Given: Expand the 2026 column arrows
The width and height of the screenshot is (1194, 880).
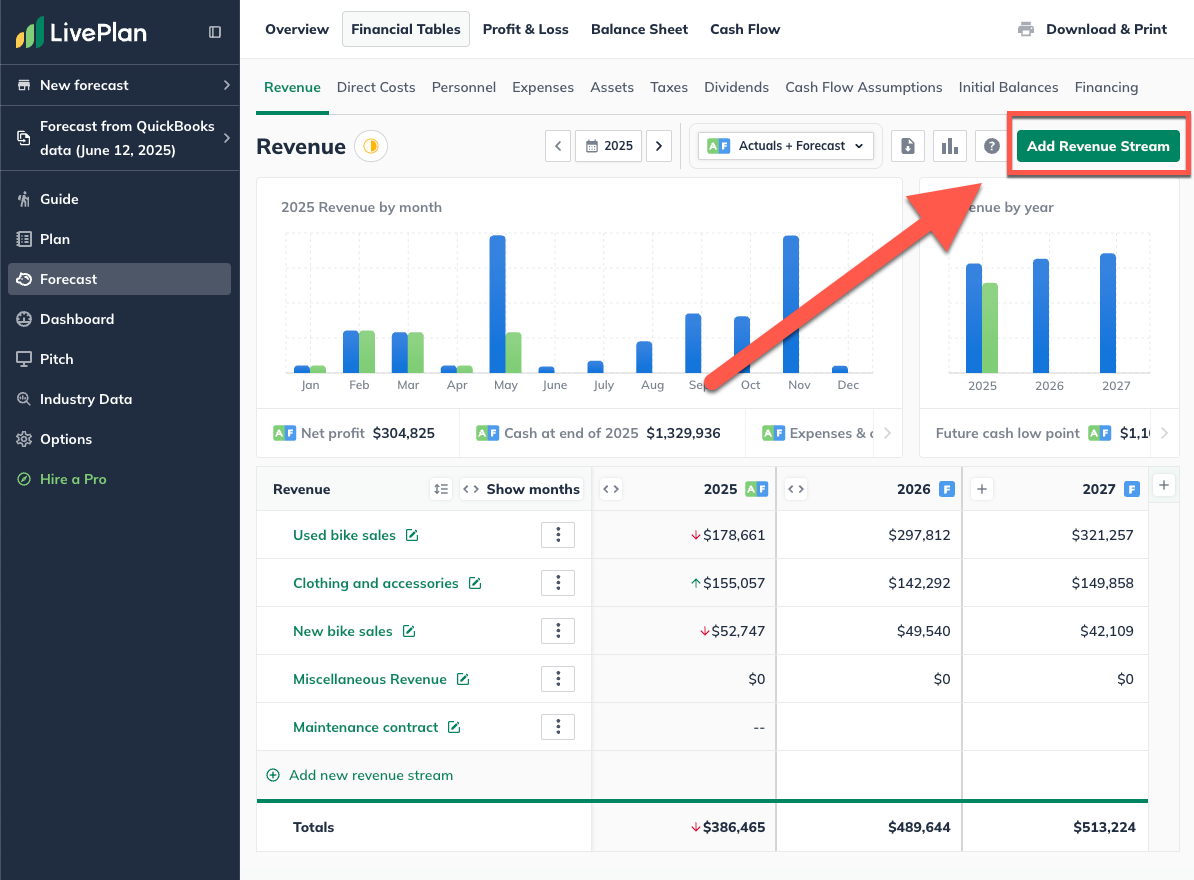Looking at the screenshot, I should [x=796, y=489].
